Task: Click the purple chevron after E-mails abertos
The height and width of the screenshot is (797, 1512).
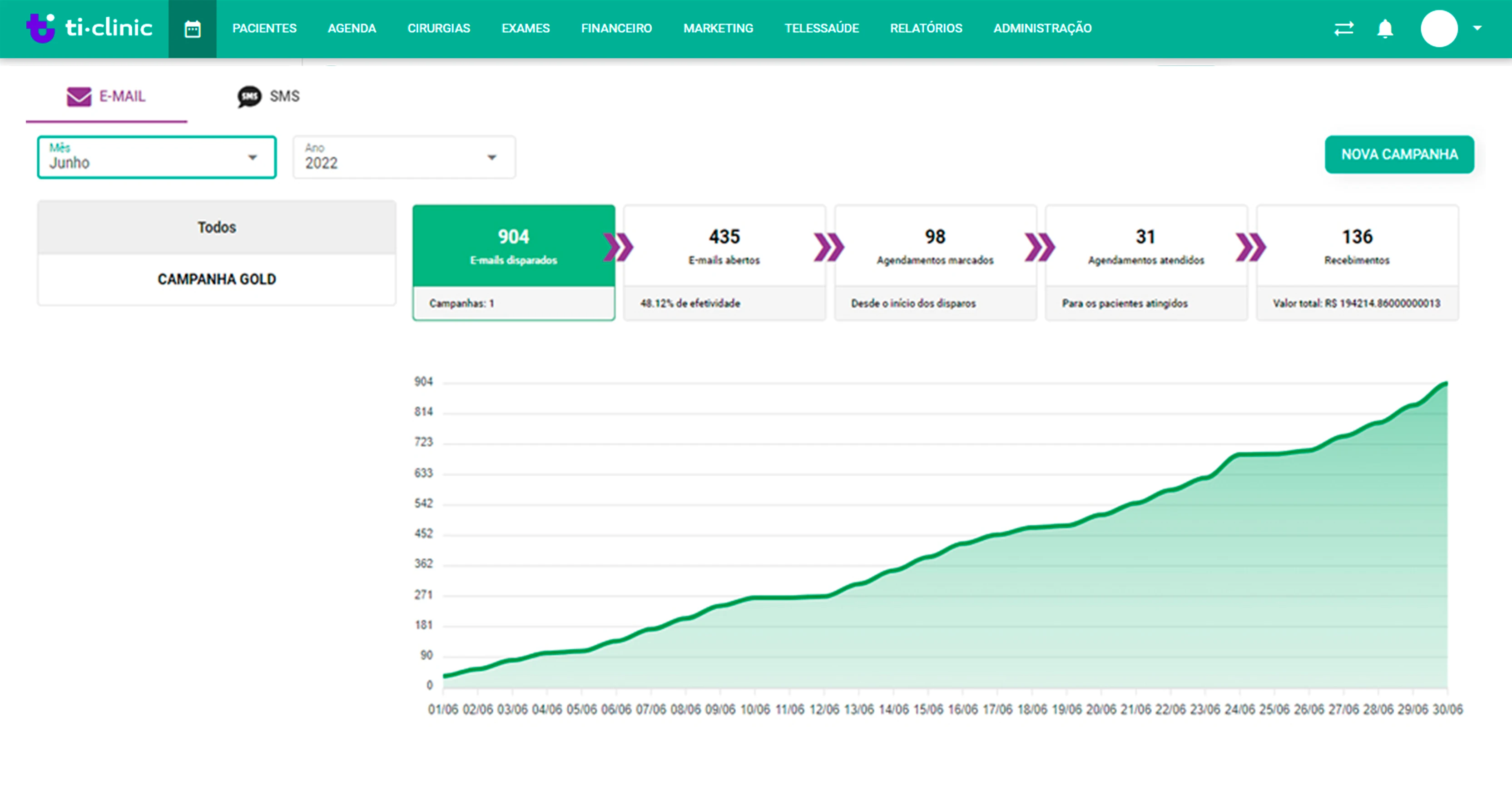Action: coord(829,247)
